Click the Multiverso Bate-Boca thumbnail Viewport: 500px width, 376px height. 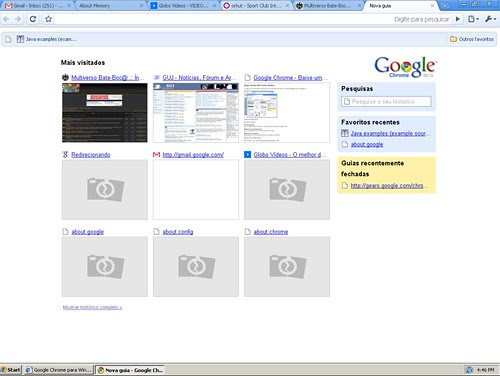click(x=105, y=113)
